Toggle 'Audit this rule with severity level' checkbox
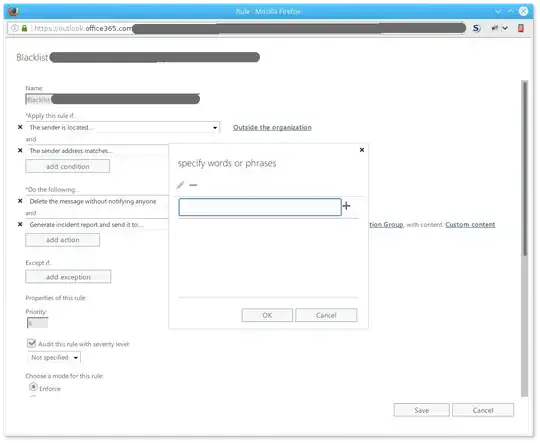This screenshot has width=540, height=443. [31, 343]
